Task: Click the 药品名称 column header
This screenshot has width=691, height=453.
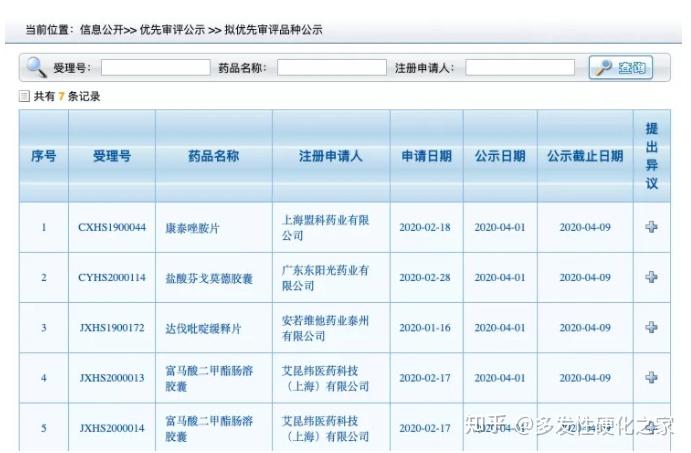Action: tap(214, 156)
